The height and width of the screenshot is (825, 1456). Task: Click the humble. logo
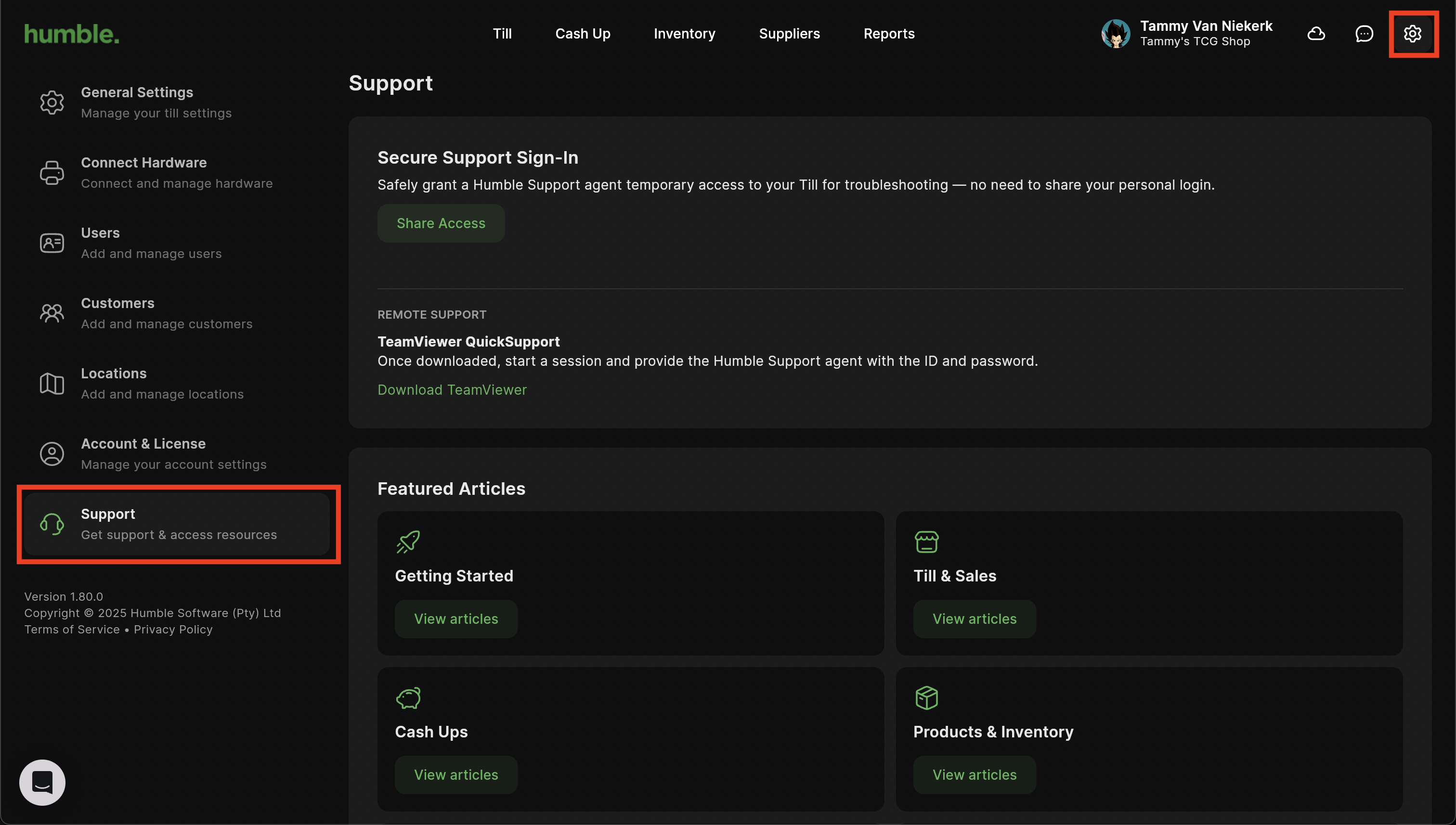[72, 34]
